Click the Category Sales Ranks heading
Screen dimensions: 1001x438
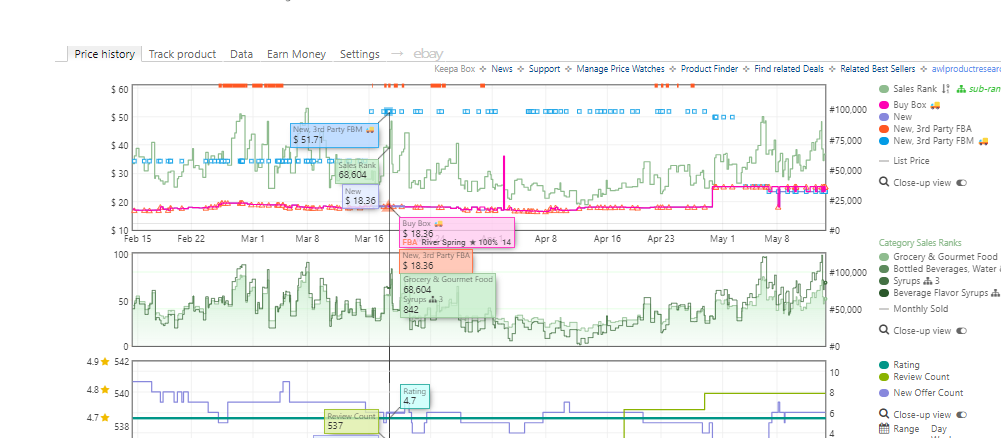[920, 243]
